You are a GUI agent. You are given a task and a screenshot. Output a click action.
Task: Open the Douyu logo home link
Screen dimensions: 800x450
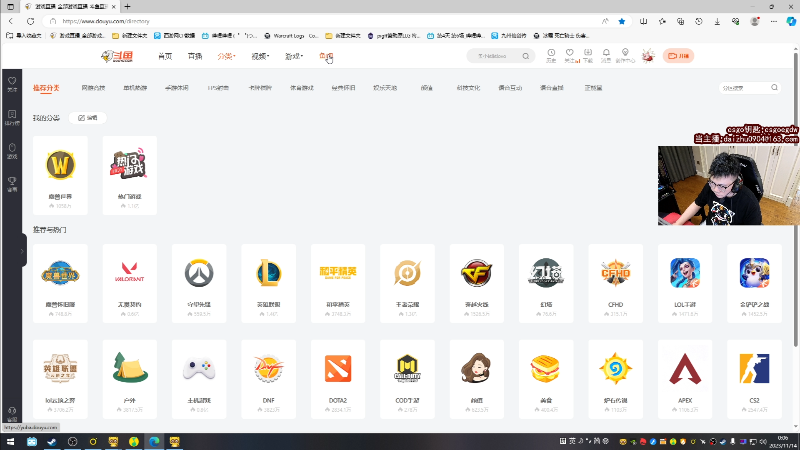[117, 56]
